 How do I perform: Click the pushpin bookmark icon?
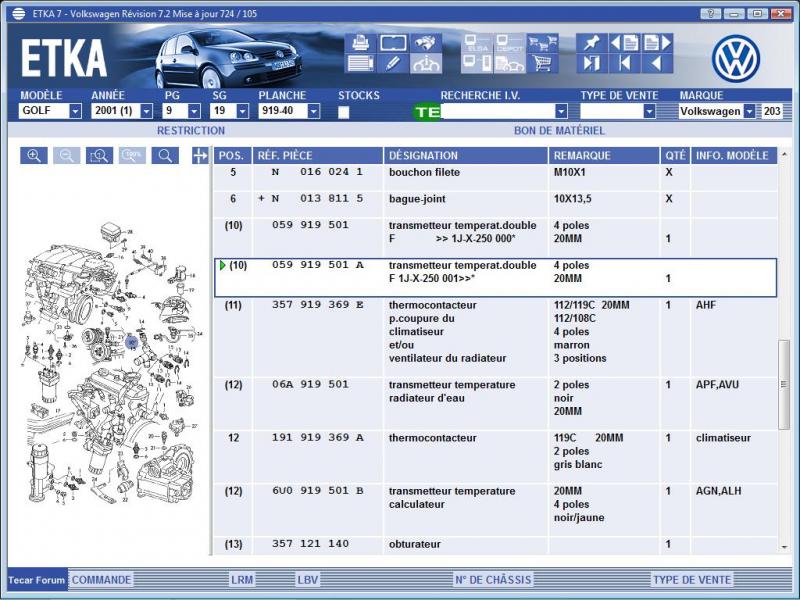coord(592,43)
